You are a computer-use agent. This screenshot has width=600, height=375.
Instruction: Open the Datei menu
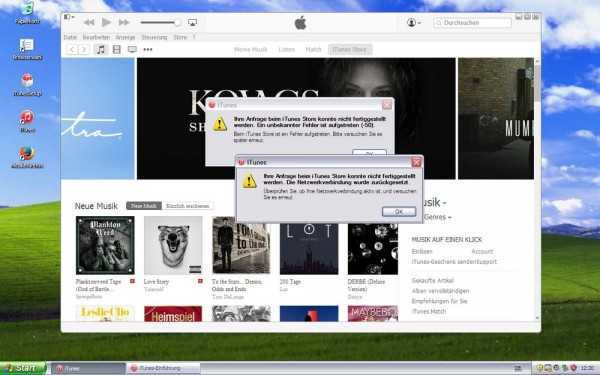pyautogui.click(x=70, y=37)
